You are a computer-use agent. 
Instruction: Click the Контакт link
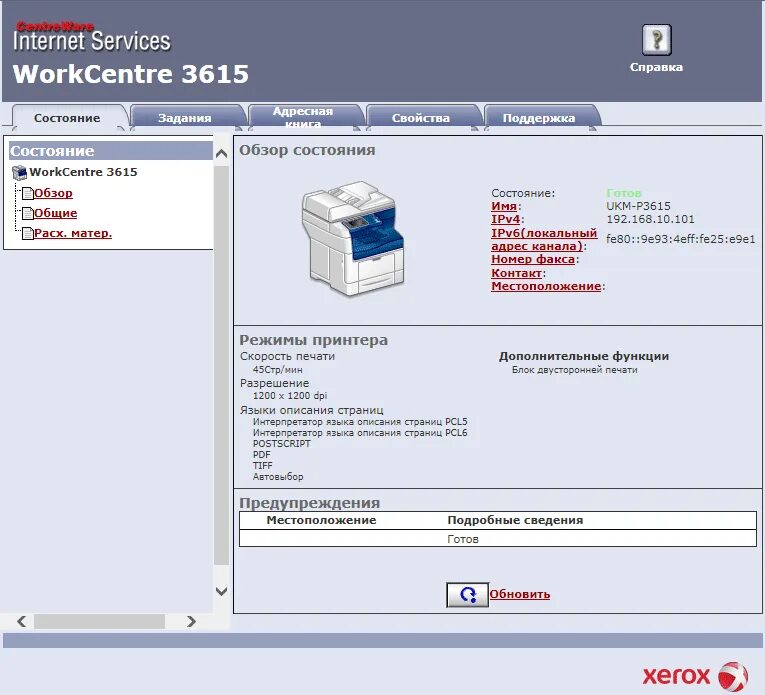(x=517, y=273)
